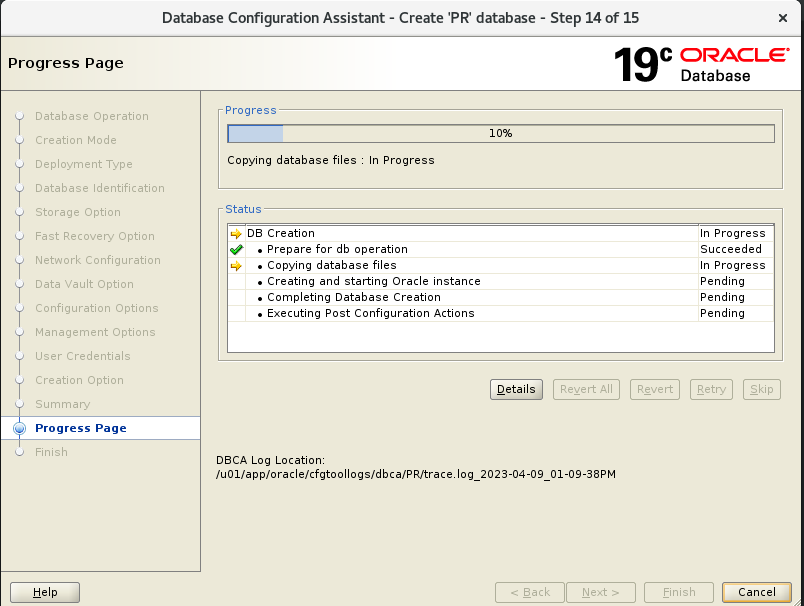The width and height of the screenshot is (804, 606).
Task: Click the DB Creation in-progress arrow icon
Action: [x=236, y=234]
